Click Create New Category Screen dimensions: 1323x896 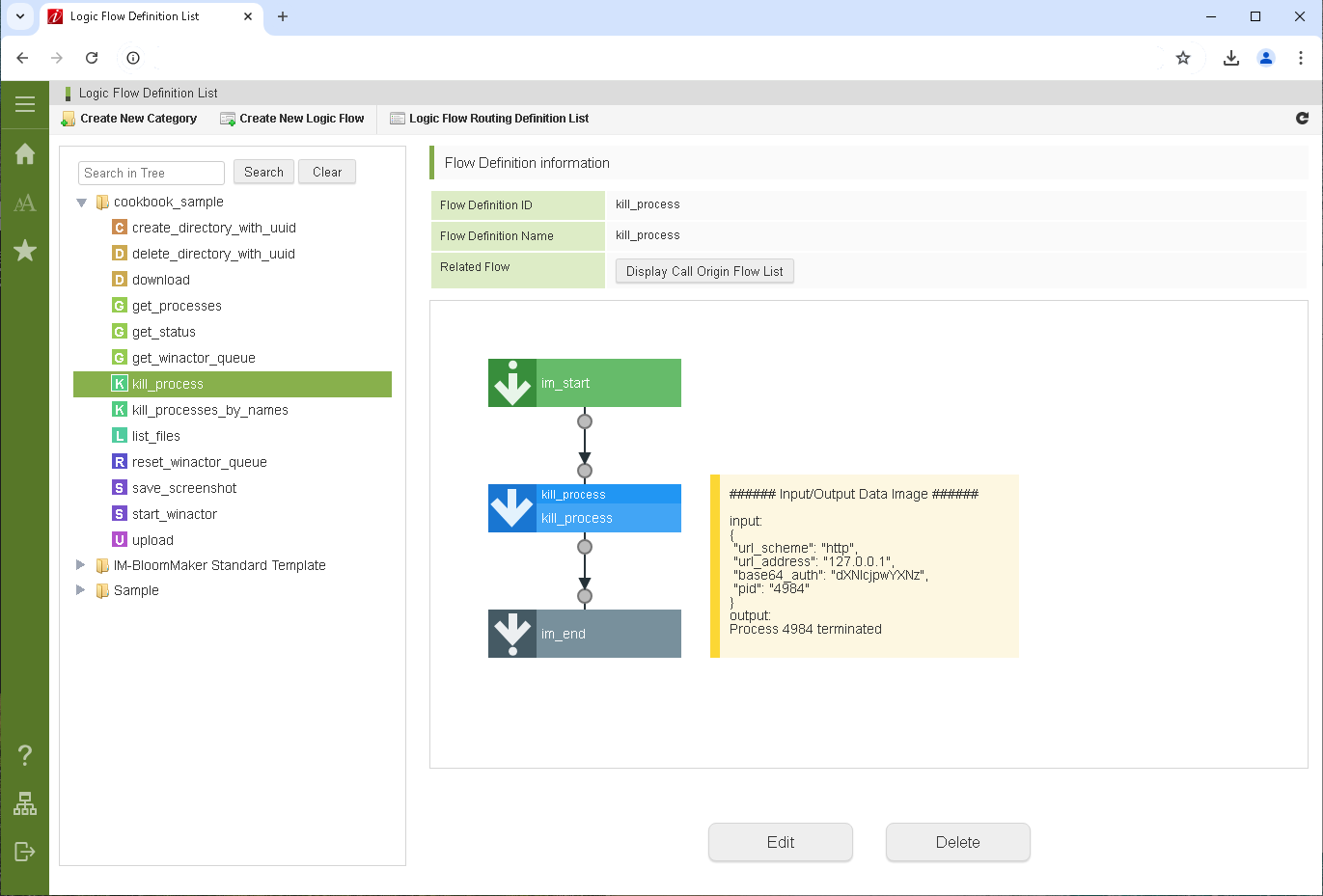129,119
